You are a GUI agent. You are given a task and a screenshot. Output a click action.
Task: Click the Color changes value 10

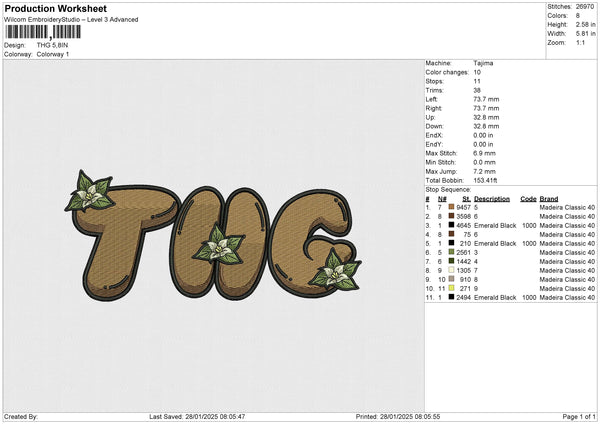[477, 72]
